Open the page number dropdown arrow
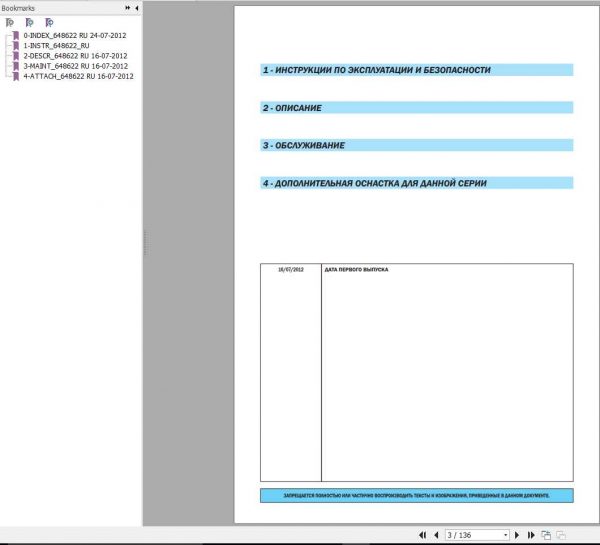The height and width of the screenshot is (545, 600). pos(505,535)
